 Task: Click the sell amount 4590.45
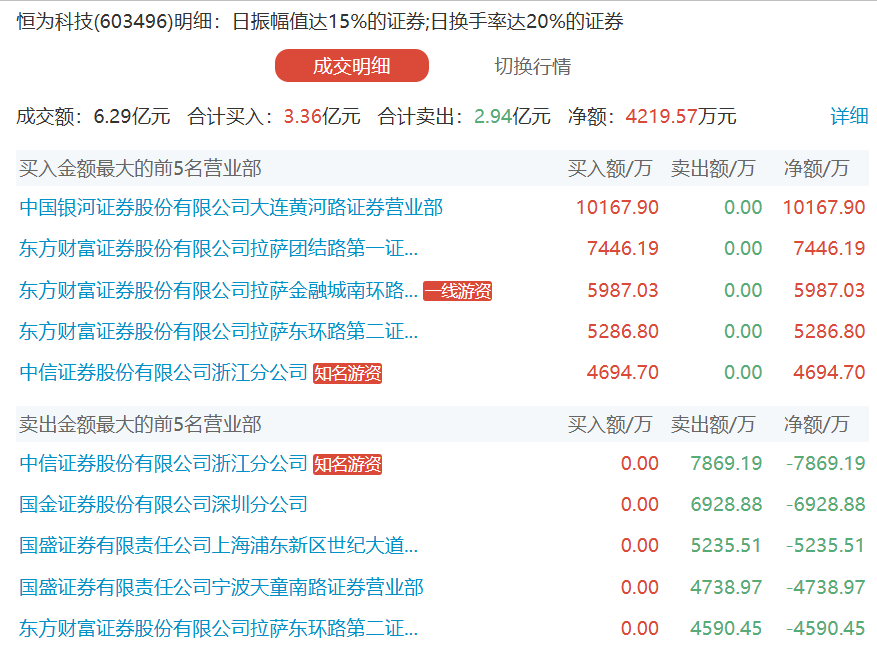pos(726,628)
